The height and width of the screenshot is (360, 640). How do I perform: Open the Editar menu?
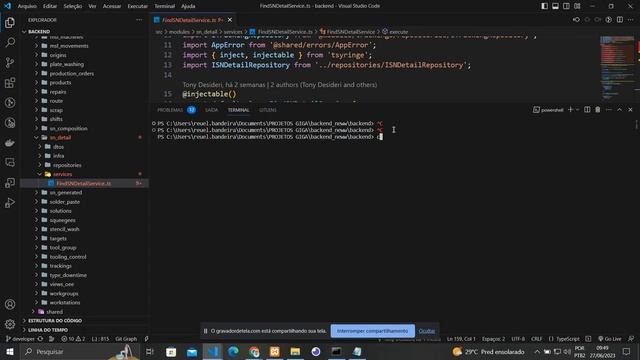pos(50,6)
